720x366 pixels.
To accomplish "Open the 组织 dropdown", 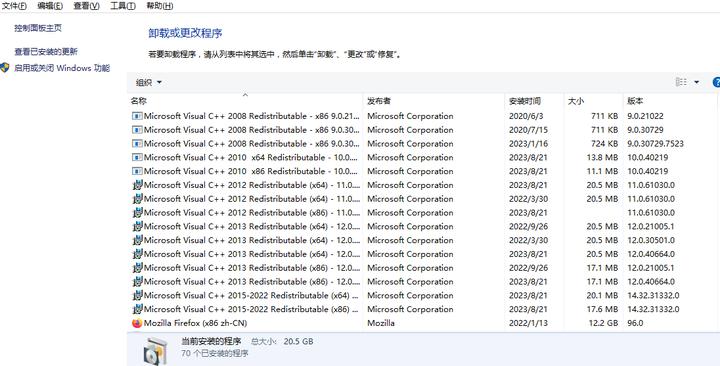I will pos(149,82).
